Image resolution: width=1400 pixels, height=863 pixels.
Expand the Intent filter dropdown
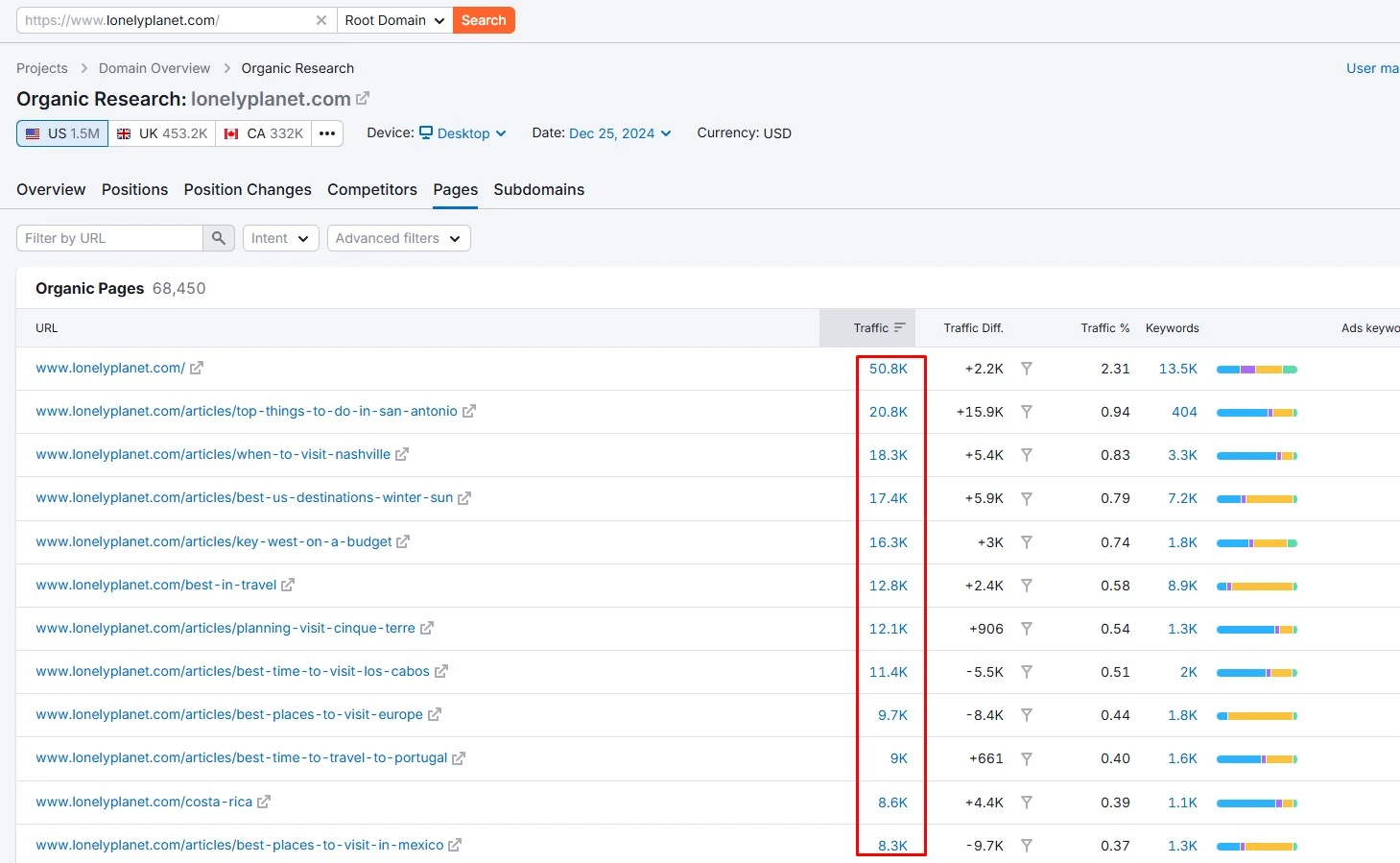tap(280, 238)
